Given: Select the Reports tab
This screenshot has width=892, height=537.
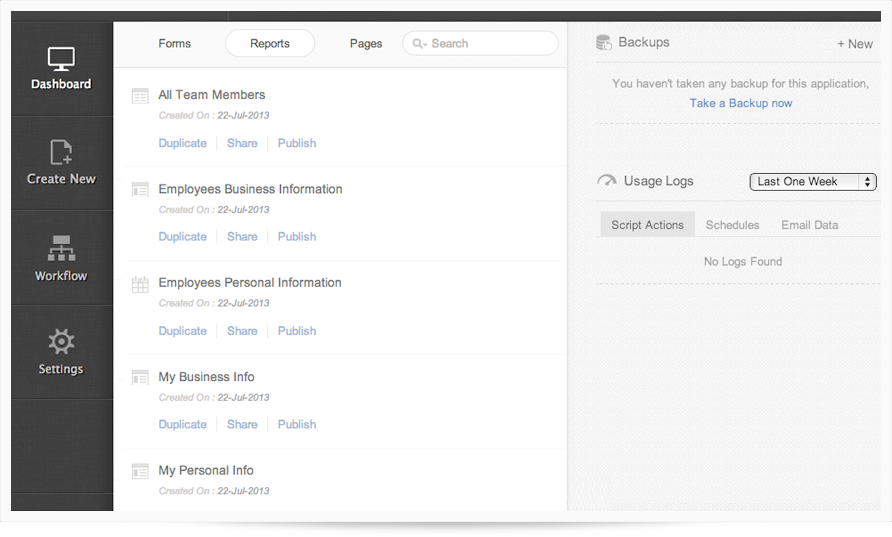Looking at the screenshot, I should (x=270, y=44).
